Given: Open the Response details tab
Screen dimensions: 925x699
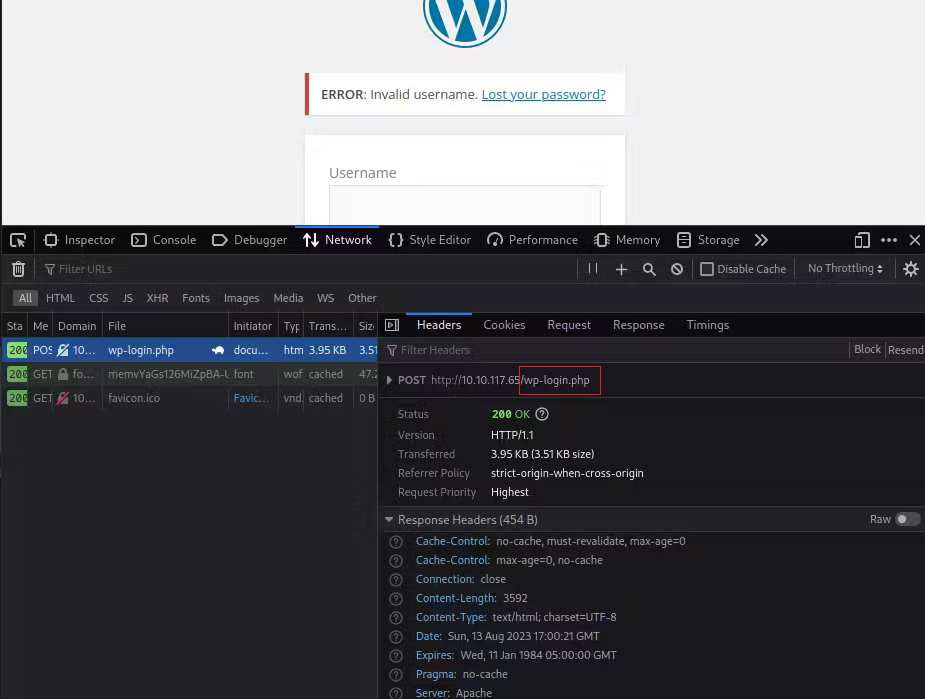Looking at the screenshot, I should point(638,325).
